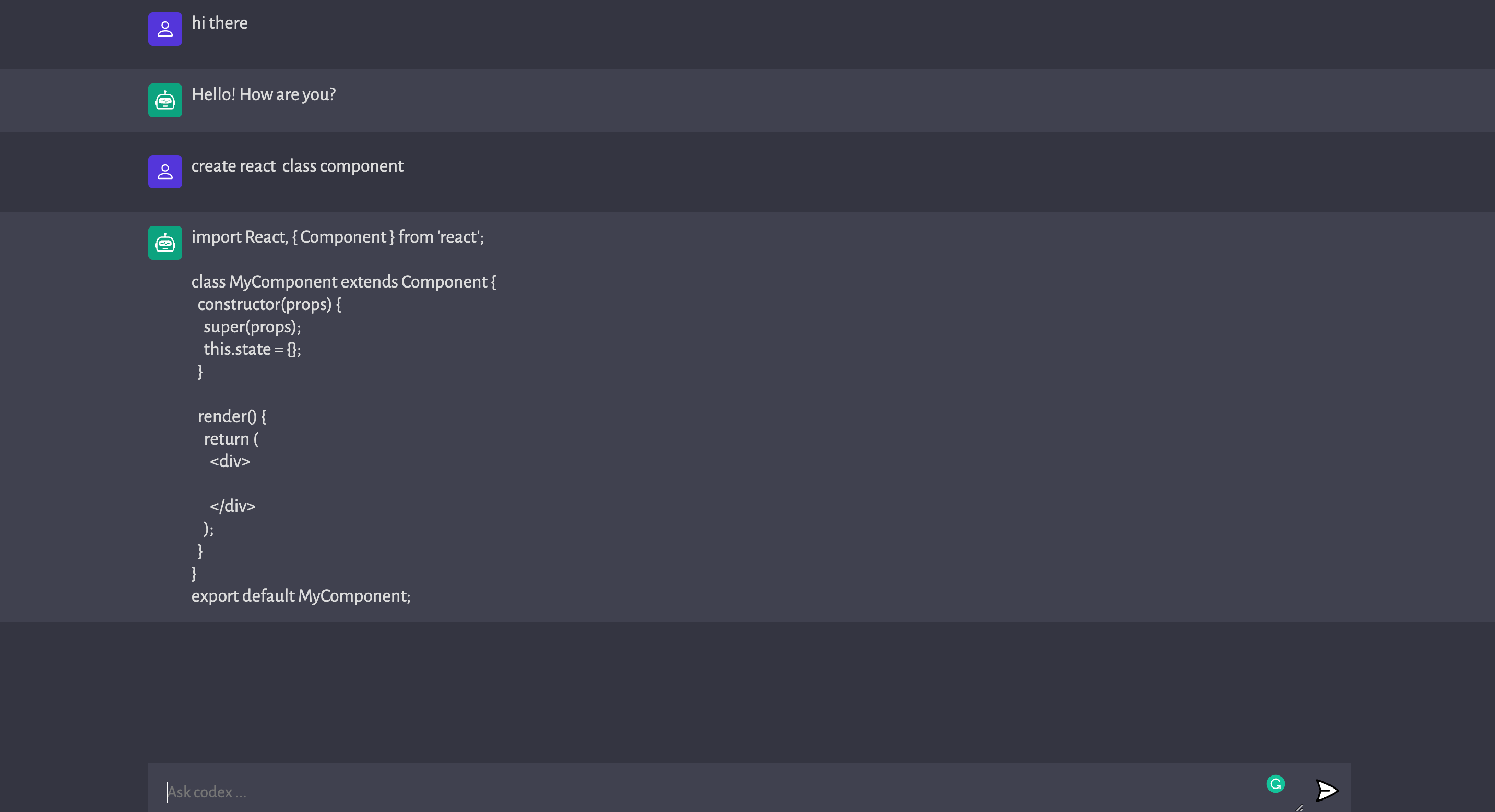Click the 'export default MyComponent;' line
The height and width of the screenshot is (812, 1495).
pos(301,596)
